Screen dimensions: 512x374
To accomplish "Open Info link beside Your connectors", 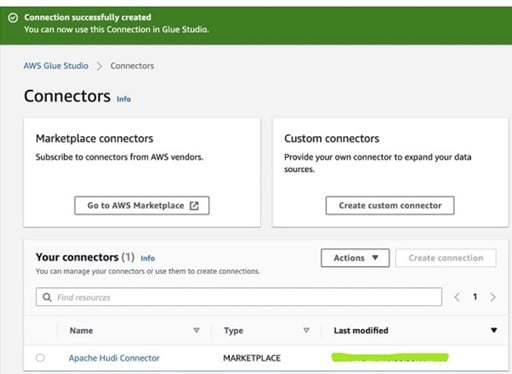I will (148, 258).
